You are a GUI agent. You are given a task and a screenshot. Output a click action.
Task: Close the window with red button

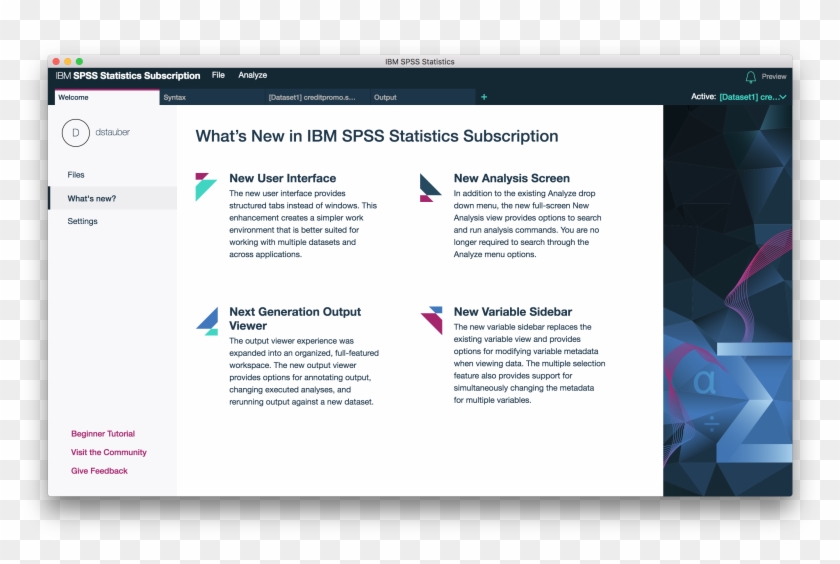(x=56, y=62)
